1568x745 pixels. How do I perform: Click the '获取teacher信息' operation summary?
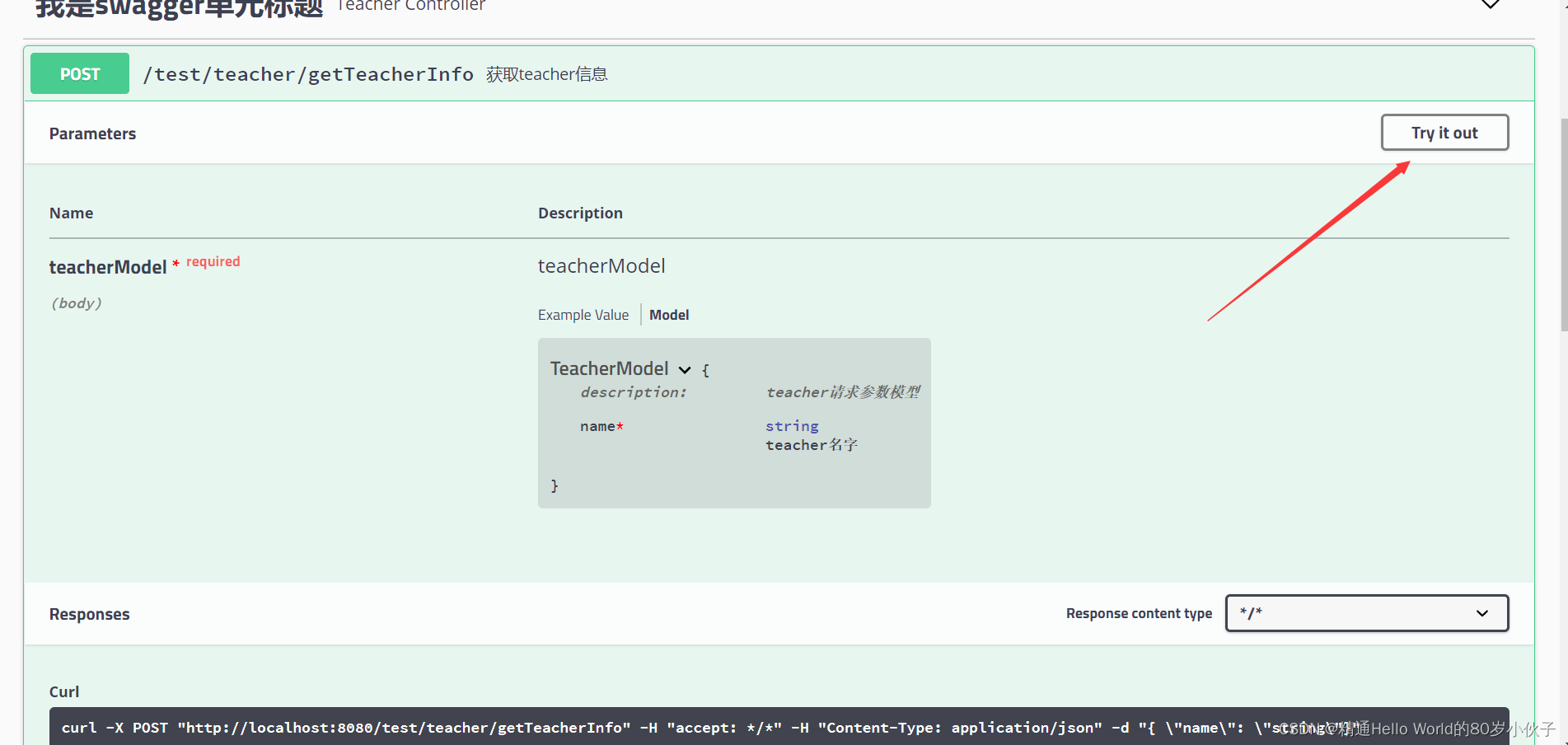pos(547,74)
